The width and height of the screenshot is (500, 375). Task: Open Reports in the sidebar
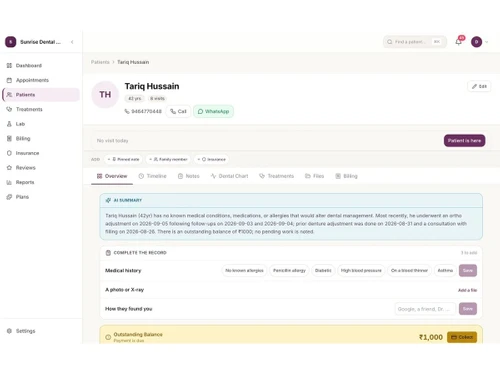(40, 182)
